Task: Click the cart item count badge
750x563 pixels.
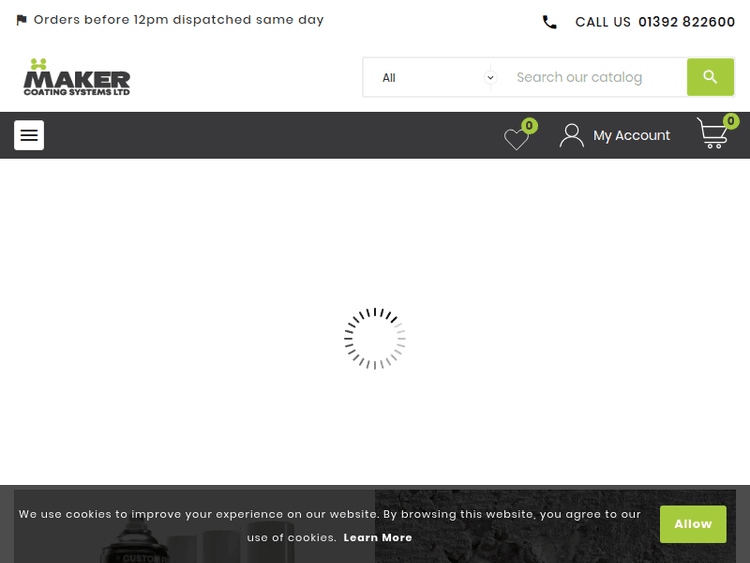Action: 731,121
